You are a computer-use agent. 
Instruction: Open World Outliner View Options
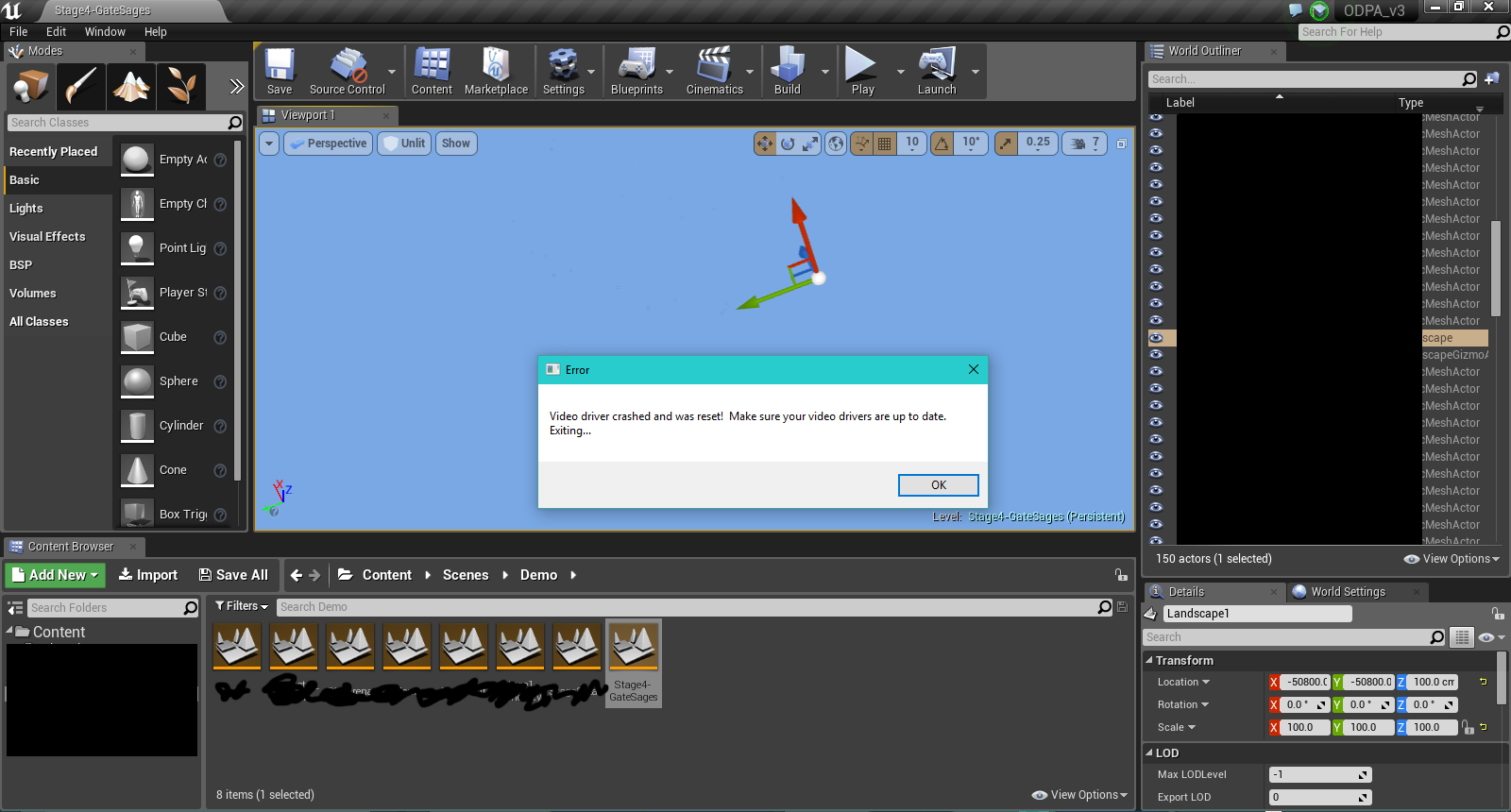coord(1452,559)
